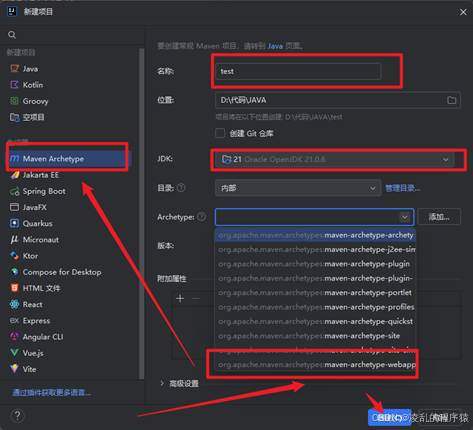
Task: Select maven-archetype-plugin entry in the list
Action: tap(315, 264)
